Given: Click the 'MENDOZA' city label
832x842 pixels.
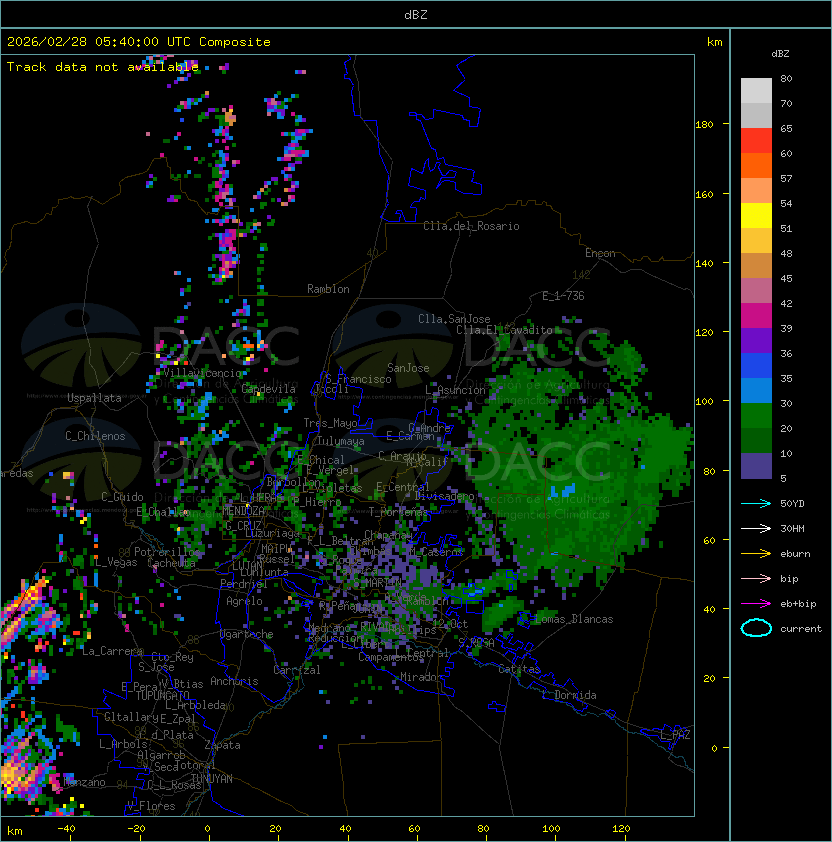Looking at the screenshot, I should [243, 510].
